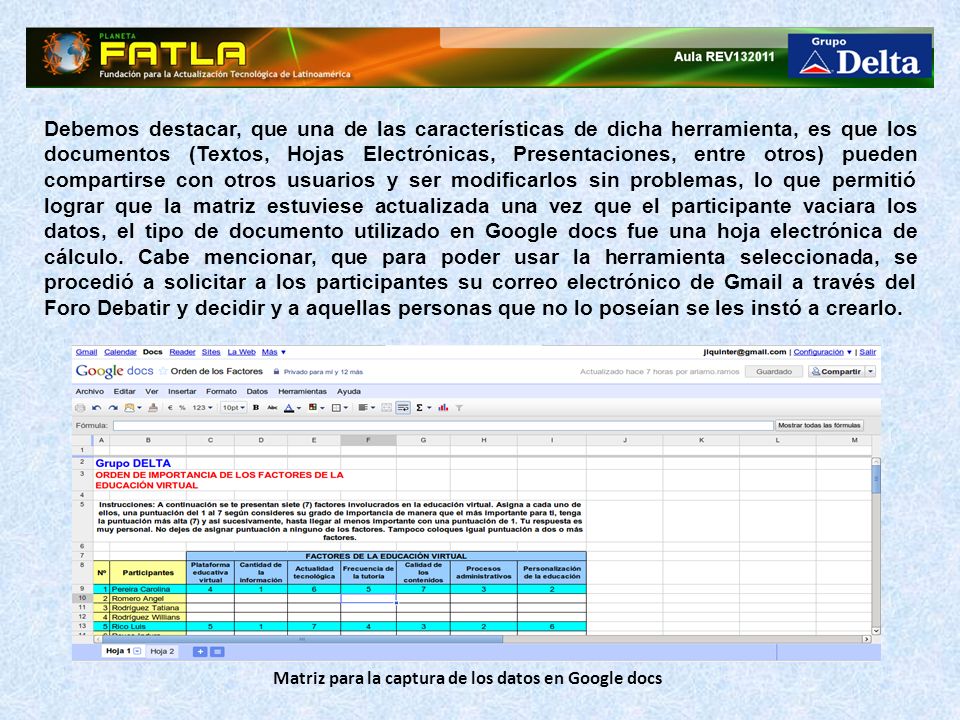Open the Editar menu
Viewport: 960px width, 720px height.
[x=124, y=391]
